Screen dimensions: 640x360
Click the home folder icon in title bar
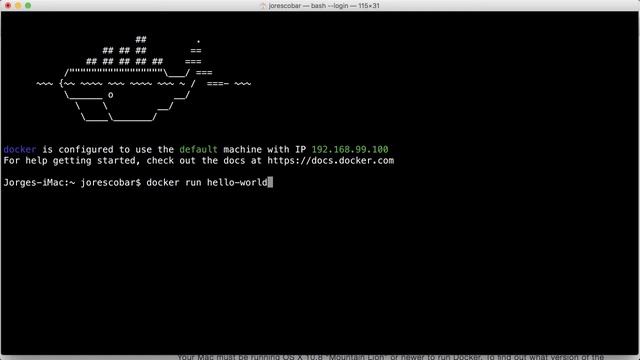[263, 6]
